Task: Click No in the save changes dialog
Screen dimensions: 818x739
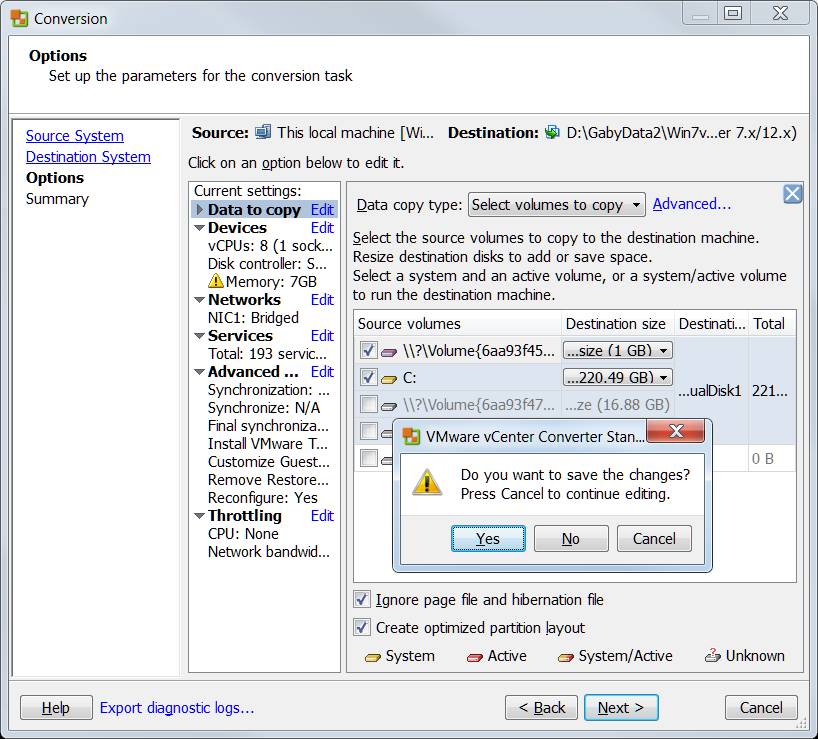Action: pyautogui.click(x=571, y=538)
